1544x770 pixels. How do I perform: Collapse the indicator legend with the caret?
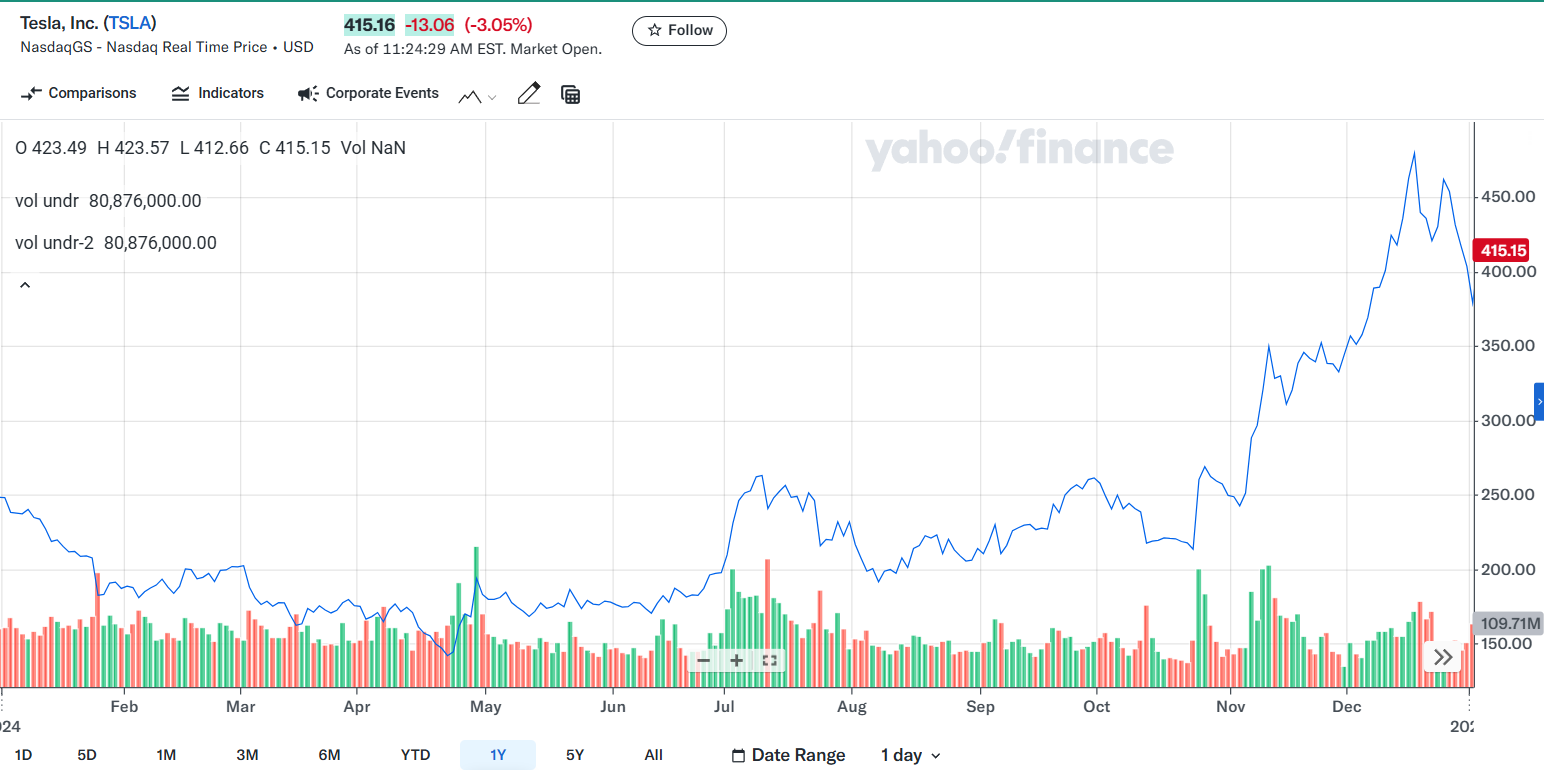tap(25, 285)
